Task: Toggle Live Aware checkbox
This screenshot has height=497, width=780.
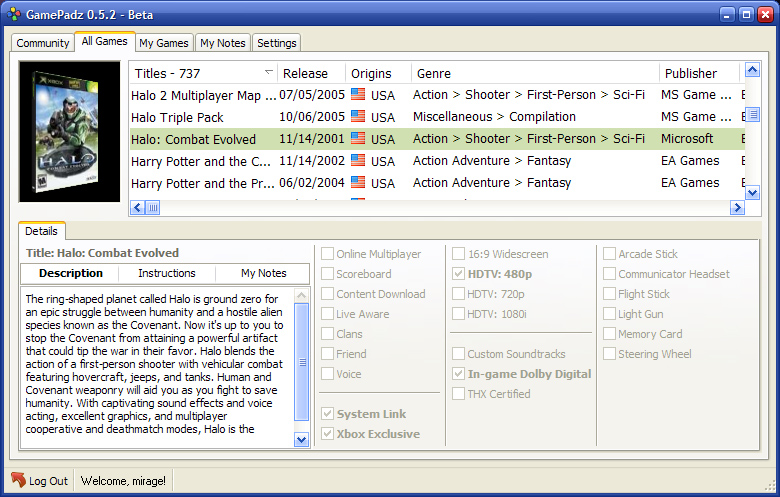Action: pos(327,314)
